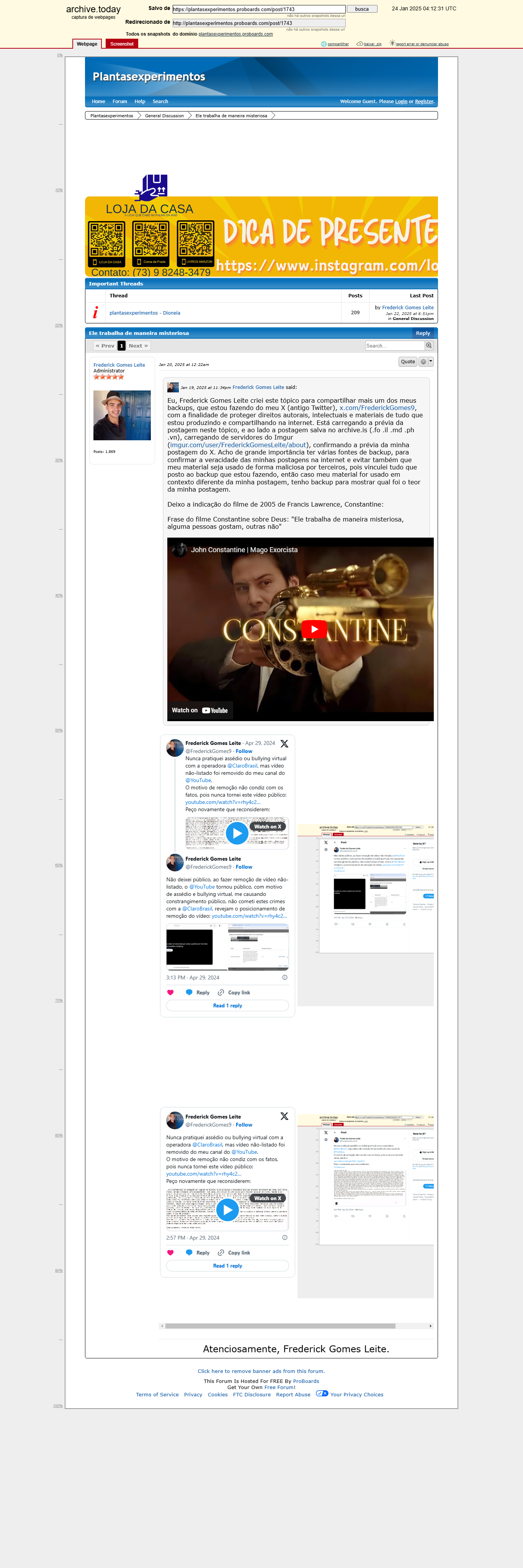The width and height of the screenshot is (523, 1568).
Task: Play the video in first tweet thread
Action: (x=237, y=833)
